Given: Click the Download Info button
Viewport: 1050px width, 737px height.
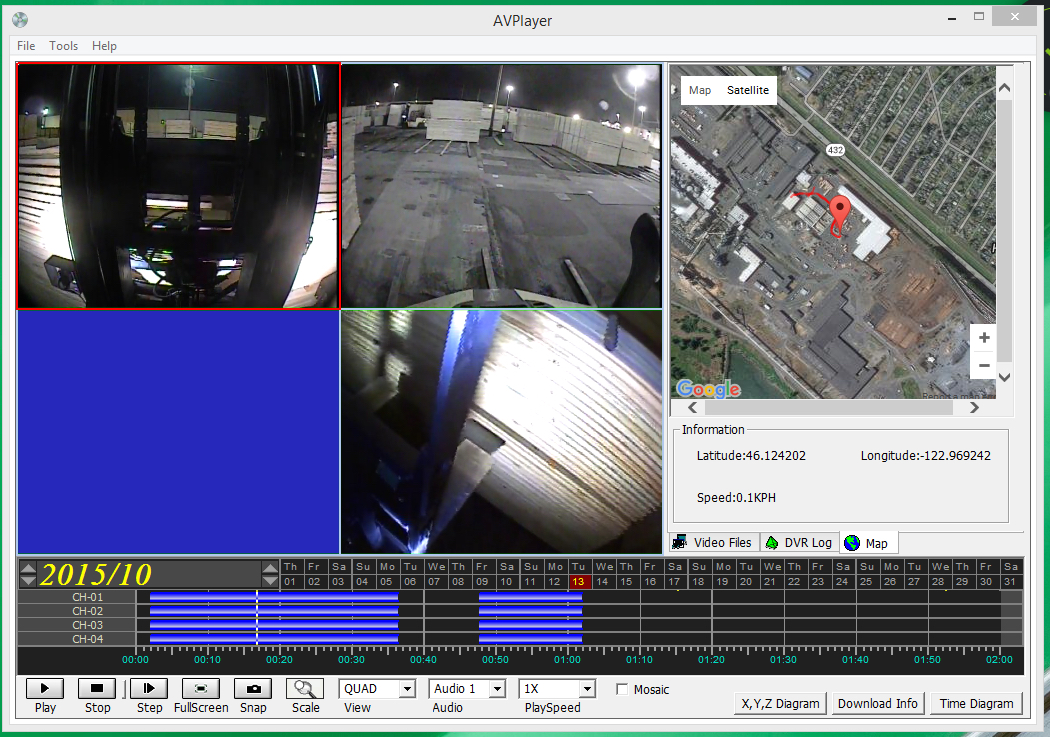Looking at the screenshot, I should pyautogui.click(x=877, y=703).
